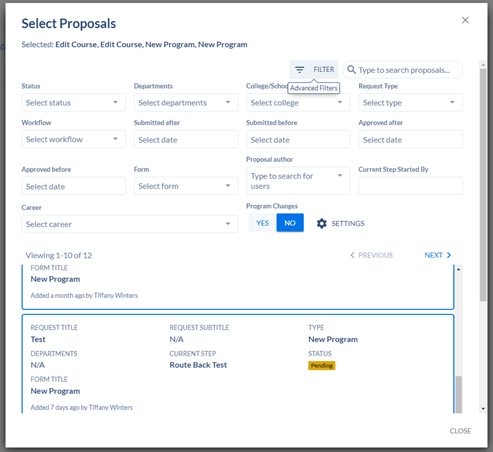Click the search magnifier icon
Viewport: 493px width, 452px height.
coord(351,70)
